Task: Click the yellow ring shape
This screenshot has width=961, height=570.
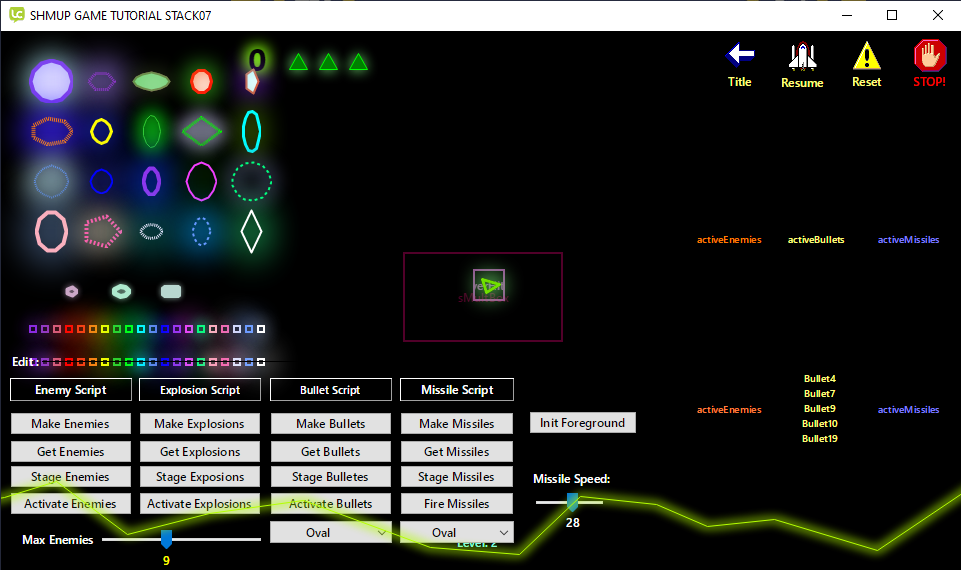Action: pos(101,131)
